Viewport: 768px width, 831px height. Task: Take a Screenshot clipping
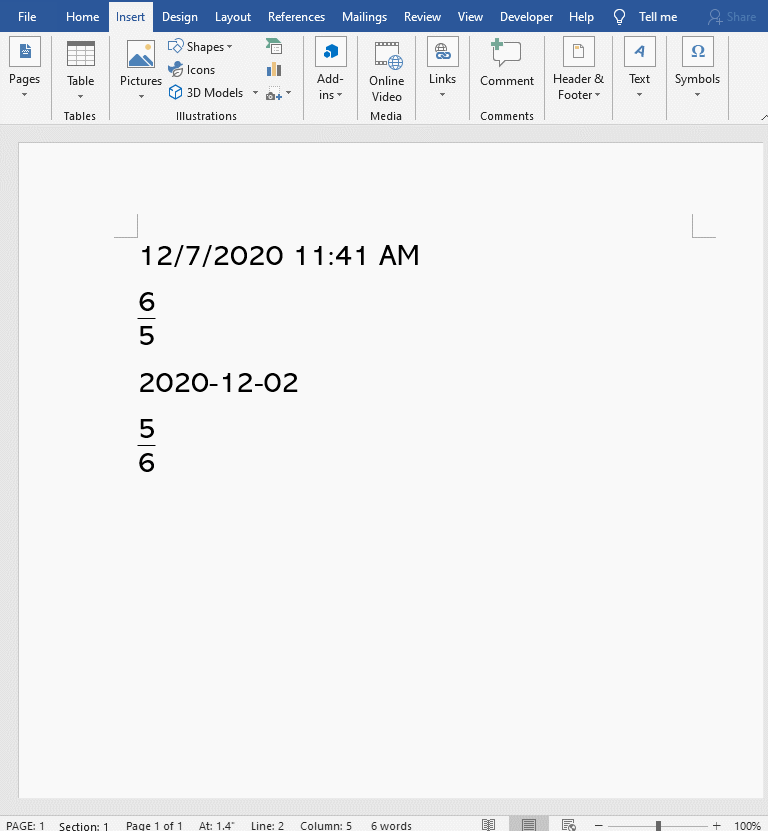(274, 93)
